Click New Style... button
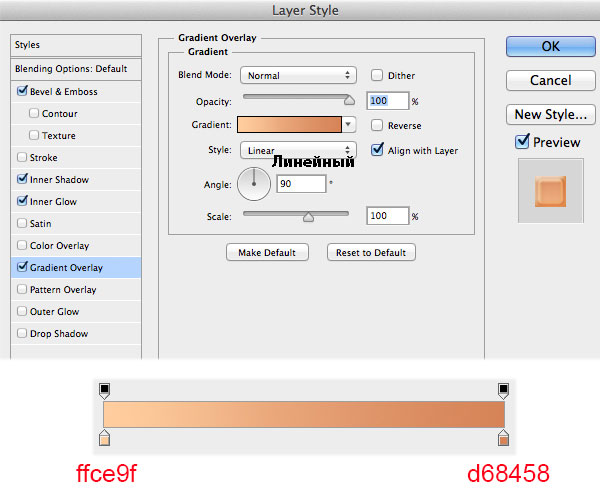 pos(551,114)
